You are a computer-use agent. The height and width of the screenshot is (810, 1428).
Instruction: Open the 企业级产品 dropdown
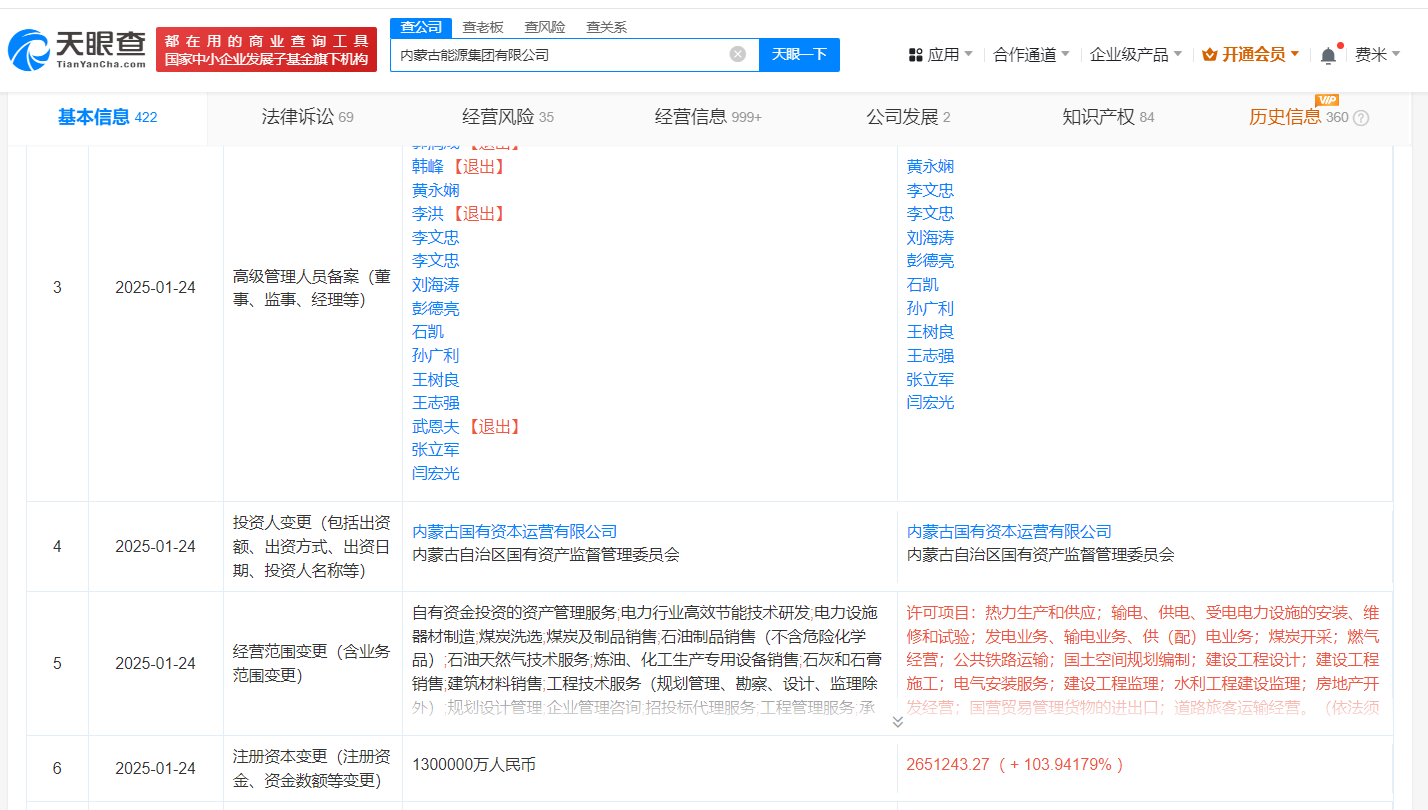coord(1136,55)
